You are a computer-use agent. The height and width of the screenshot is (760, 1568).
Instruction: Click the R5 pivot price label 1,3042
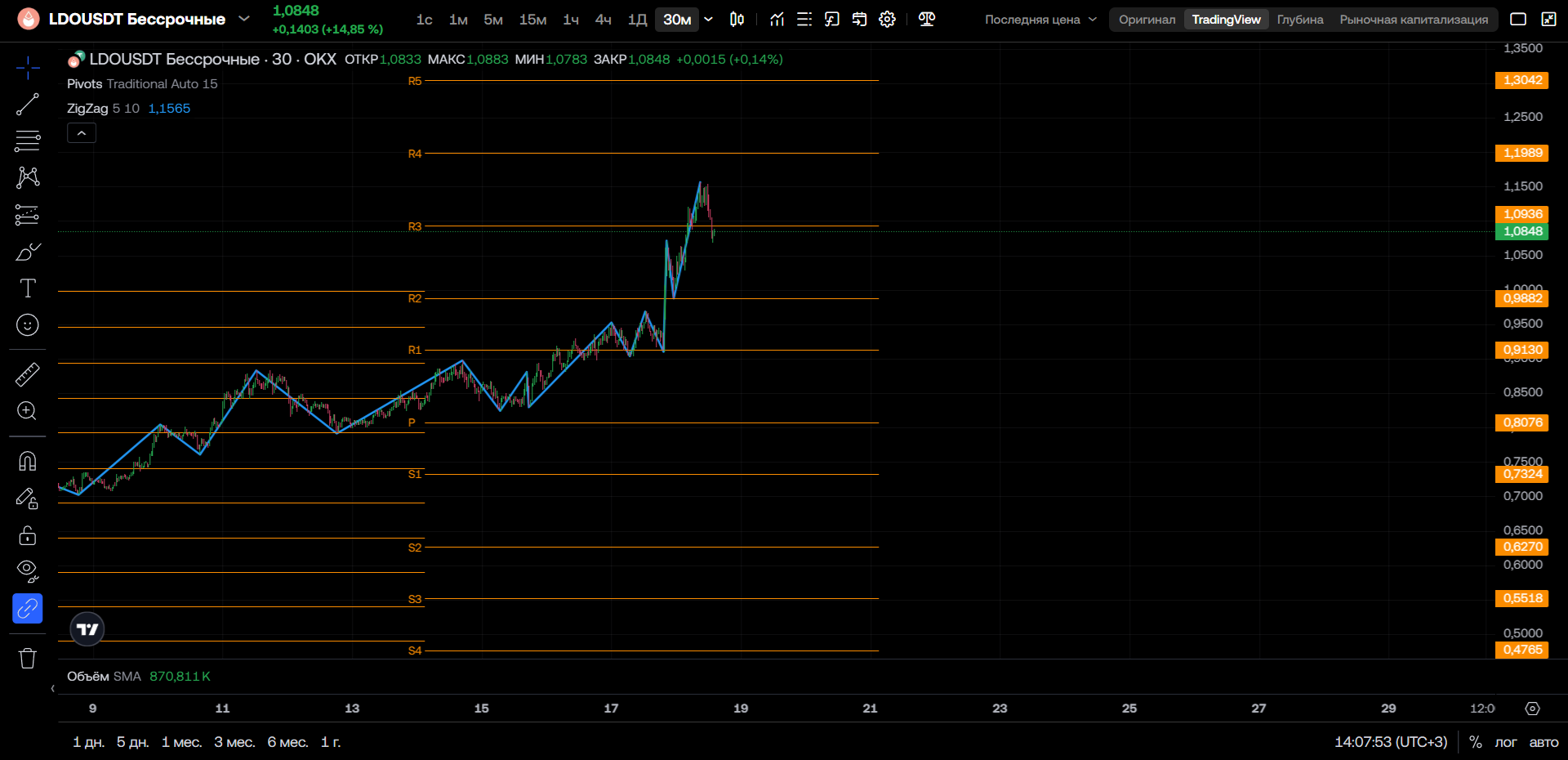[1522, 80]
